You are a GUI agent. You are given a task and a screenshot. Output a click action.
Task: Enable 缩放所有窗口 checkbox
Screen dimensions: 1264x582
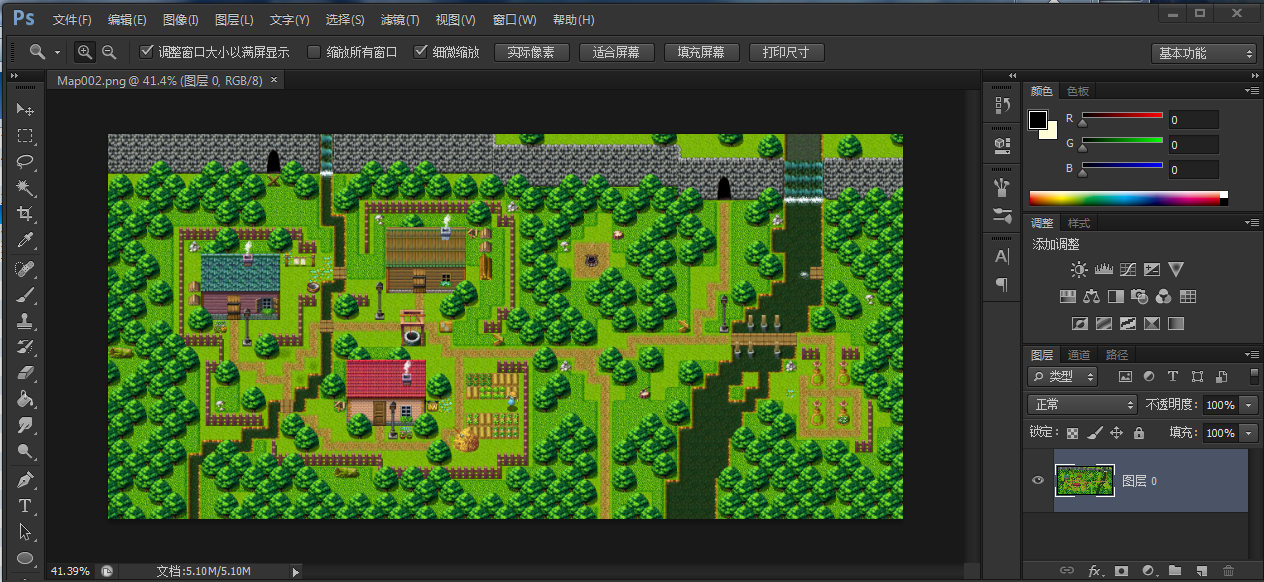313,52
